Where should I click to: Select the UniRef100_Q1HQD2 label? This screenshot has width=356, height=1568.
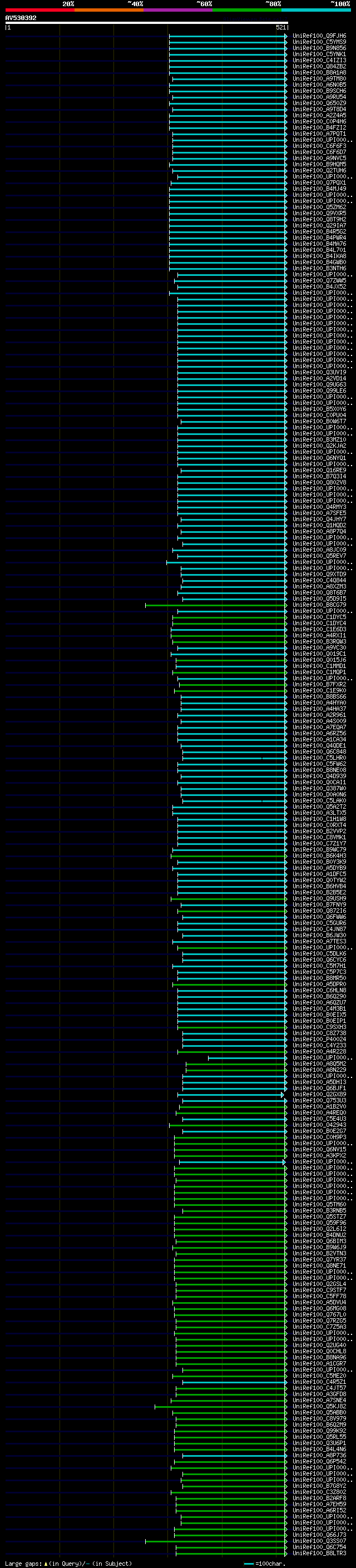click(x=319, y=525)
